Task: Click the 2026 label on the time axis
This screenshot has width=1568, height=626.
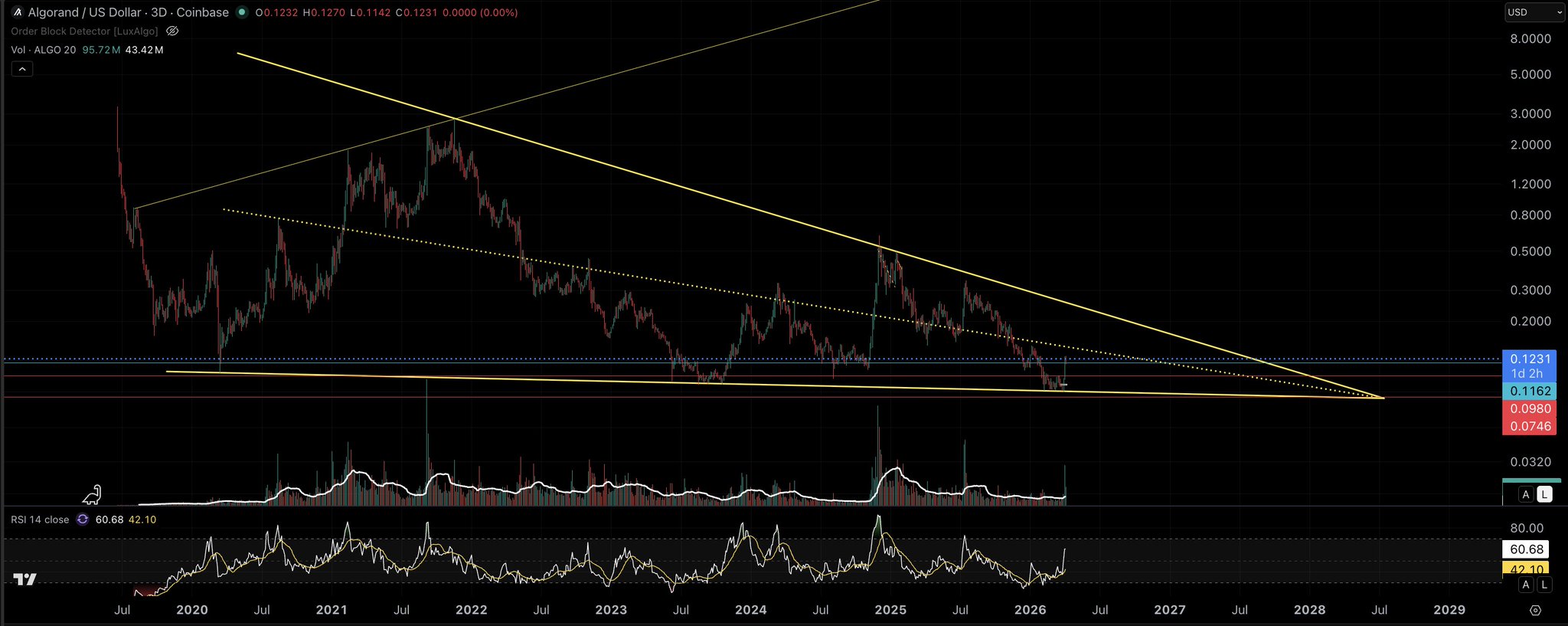Action: (x=1031, y=611)
